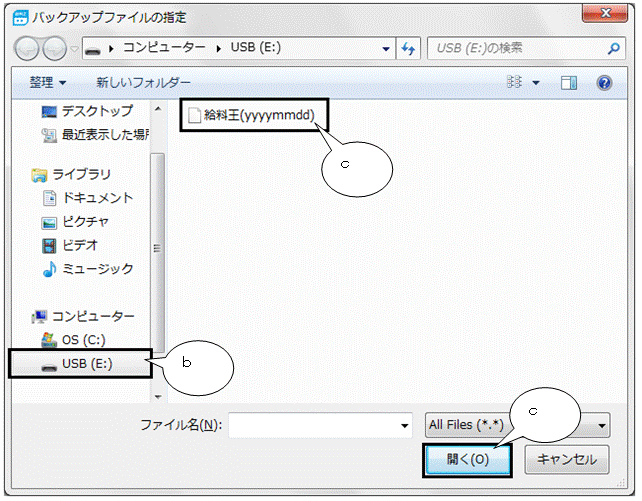Open the help icon
Image resolution: width=642 pixels, height=501 pixels.
pos(604,83)
